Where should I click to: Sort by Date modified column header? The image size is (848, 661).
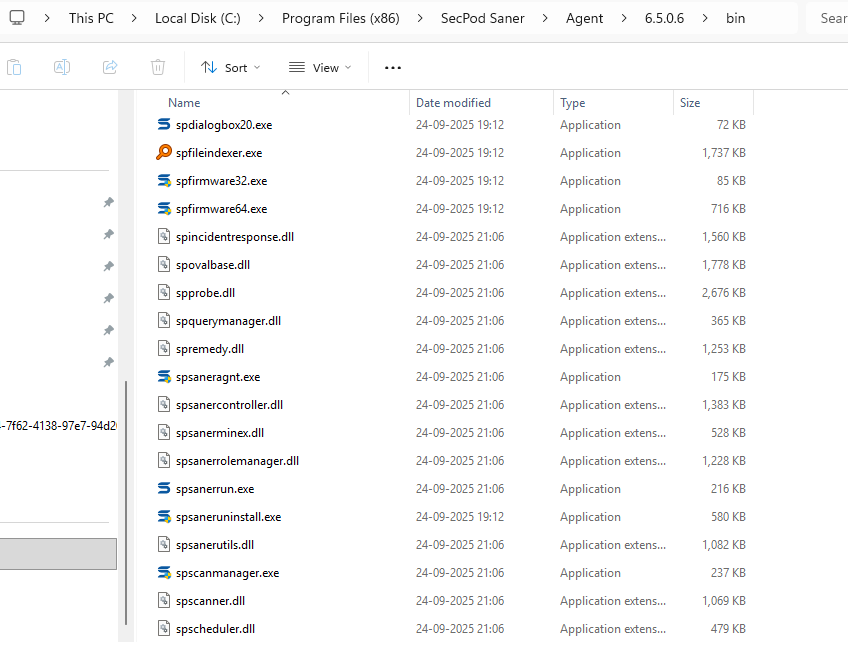click(x=453, y=103)
